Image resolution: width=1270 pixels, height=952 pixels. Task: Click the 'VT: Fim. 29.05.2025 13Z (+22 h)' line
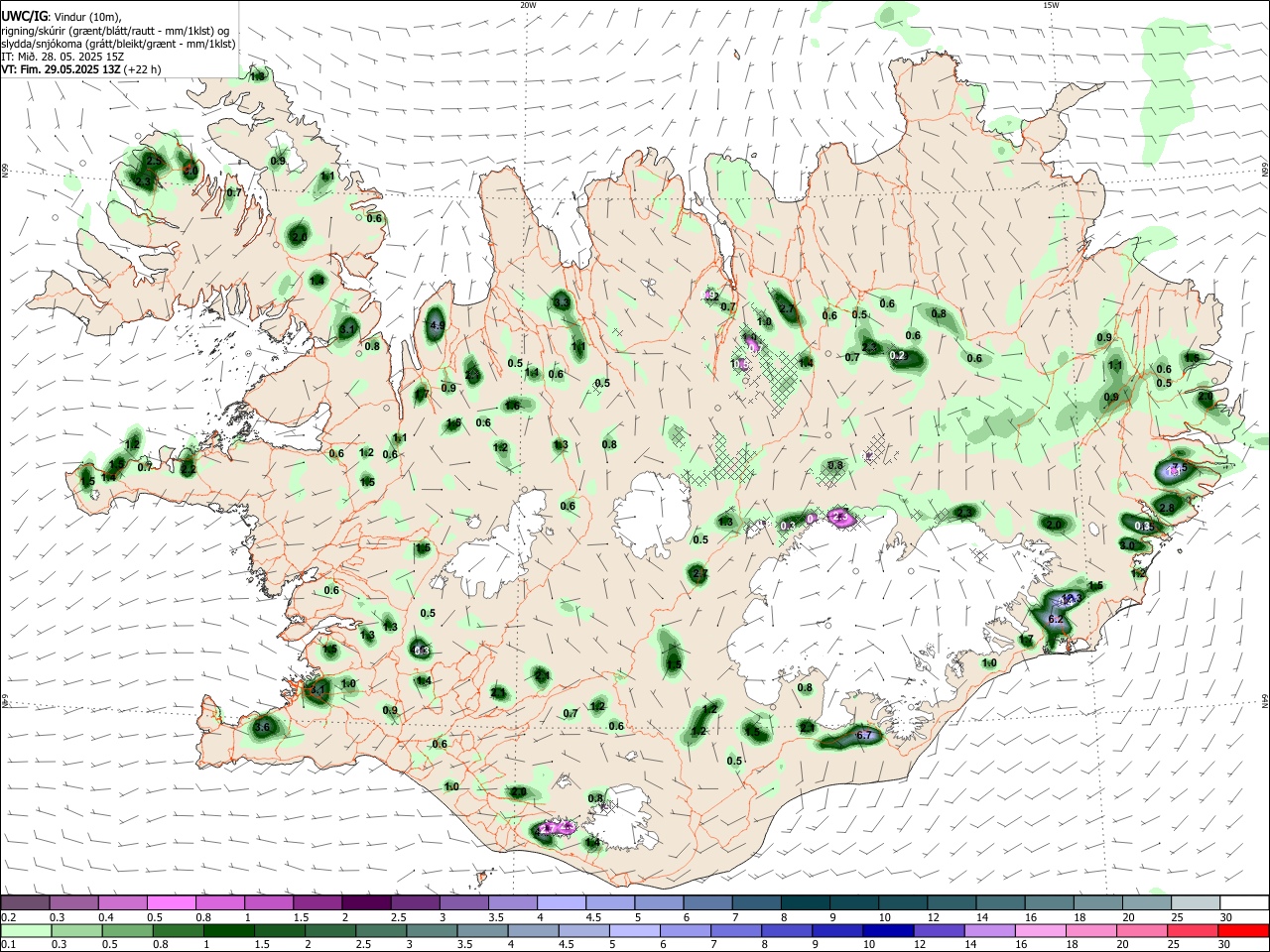80,69
